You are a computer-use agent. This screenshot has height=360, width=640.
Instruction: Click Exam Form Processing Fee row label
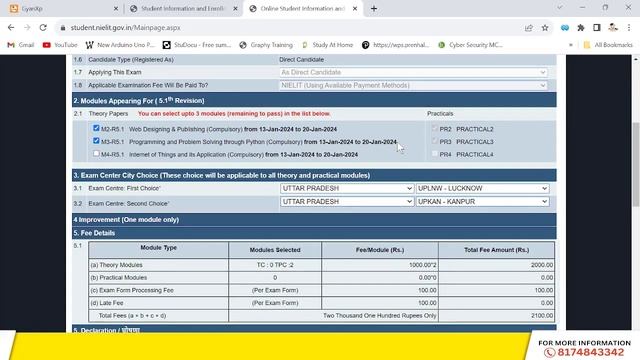click(132, 290)
